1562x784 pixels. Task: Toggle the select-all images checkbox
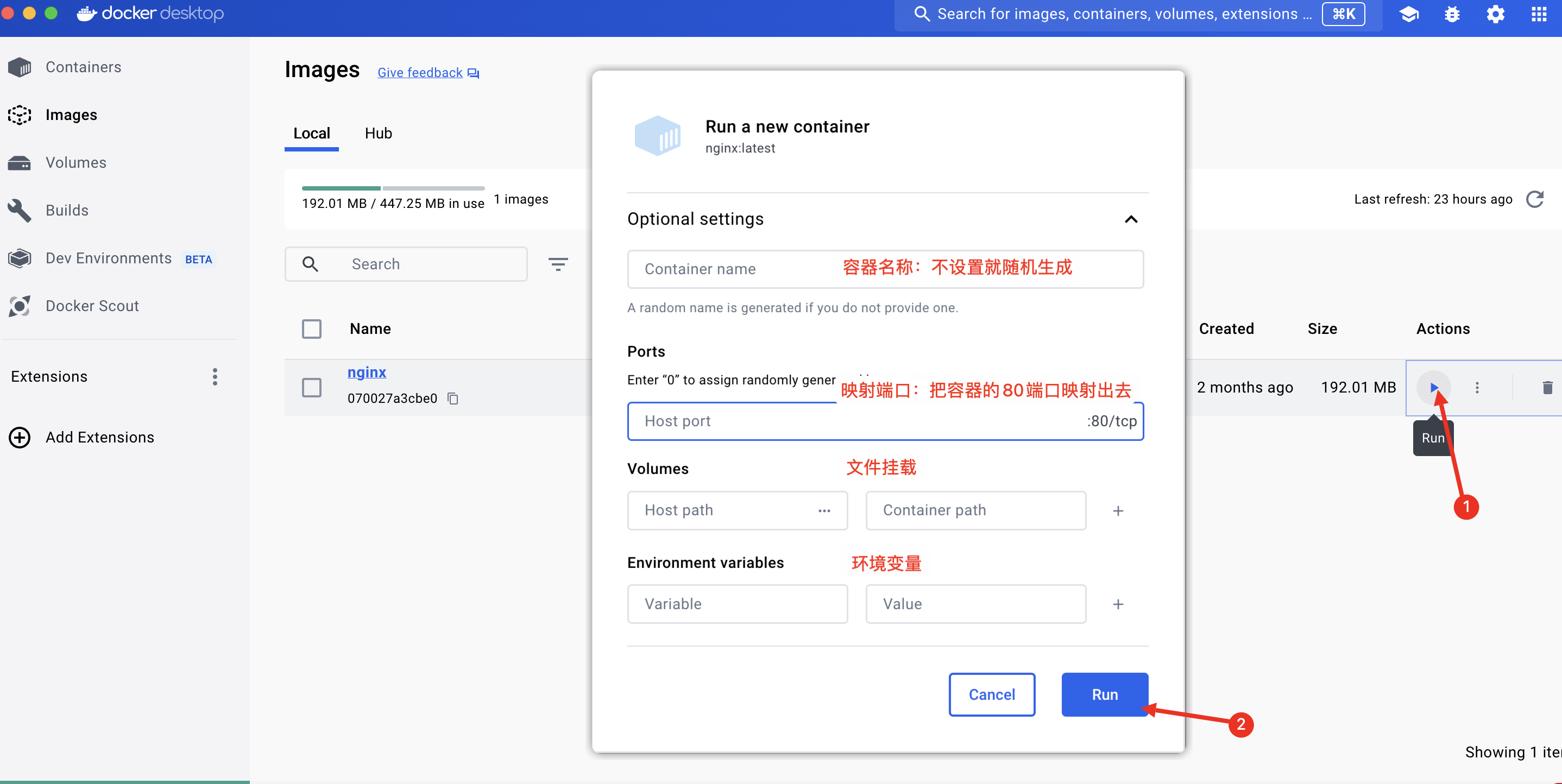312,328
